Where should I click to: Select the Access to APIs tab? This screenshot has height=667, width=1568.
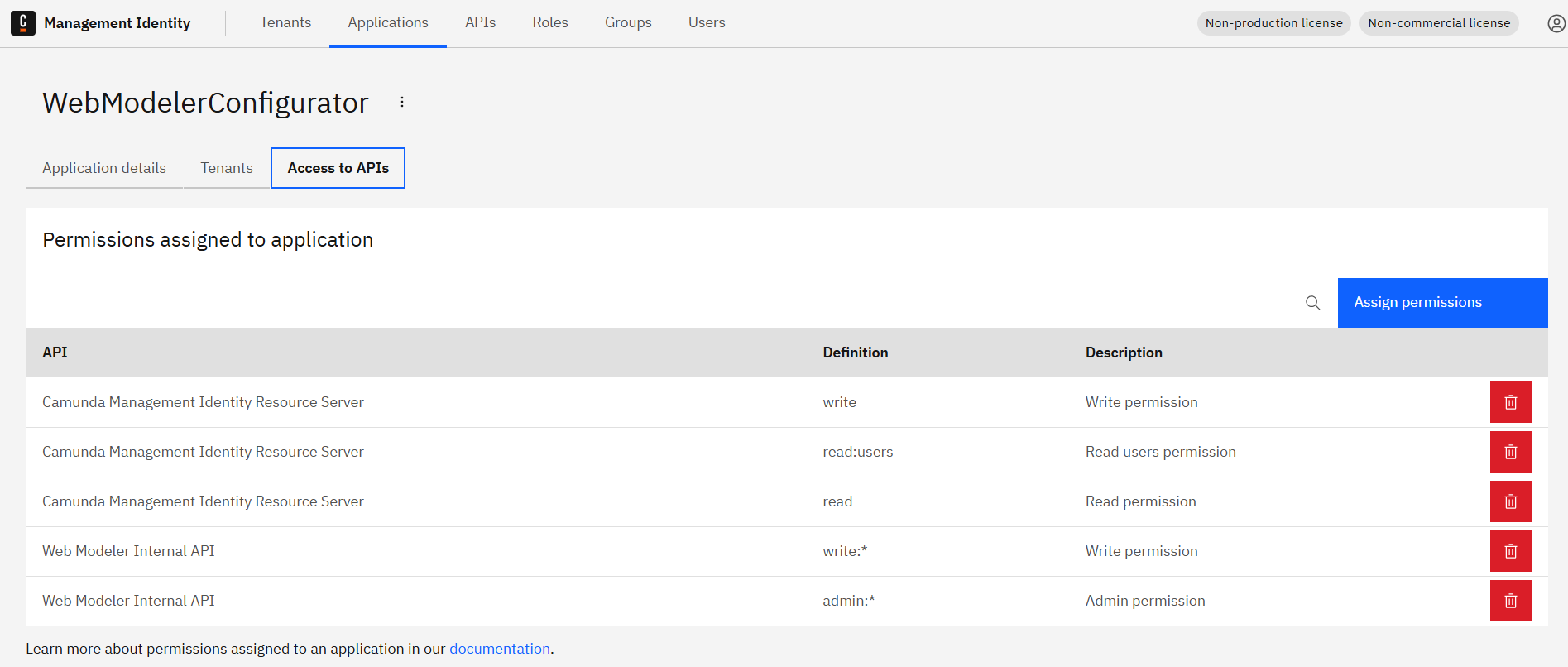[x=338, y=168]
